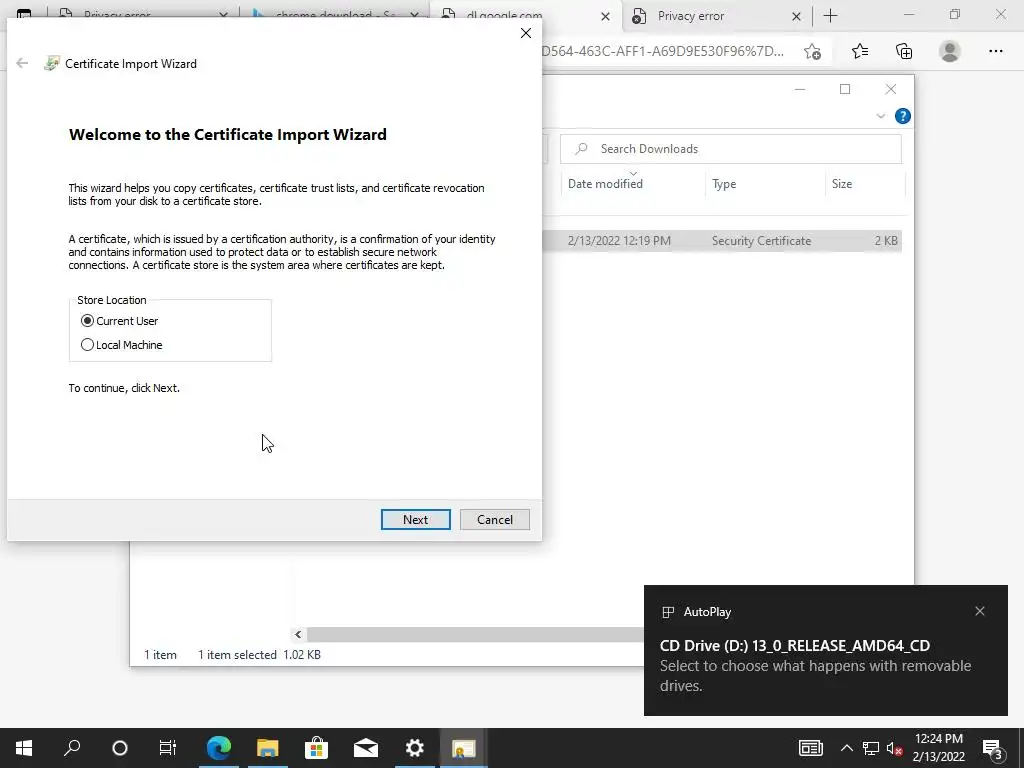Open the Edge Favorites list icon
Image resolution: width=1024 pixels, height=768 pixels.
coord(860,51)
